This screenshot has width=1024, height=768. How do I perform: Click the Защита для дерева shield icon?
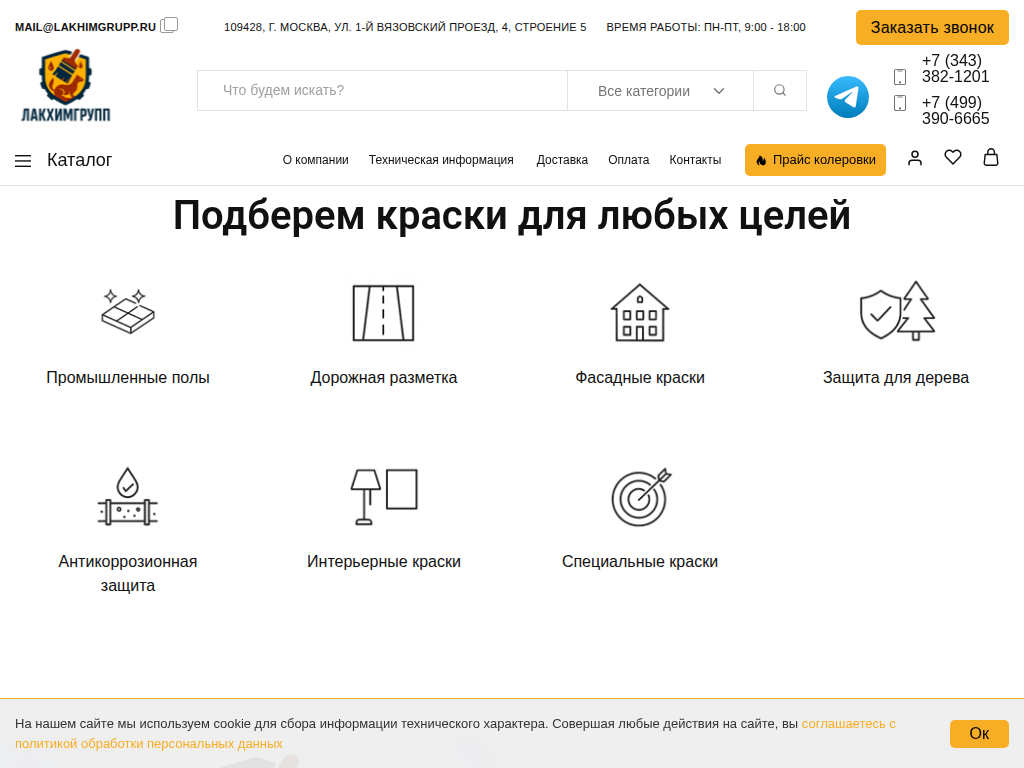(x=895, y=311)
